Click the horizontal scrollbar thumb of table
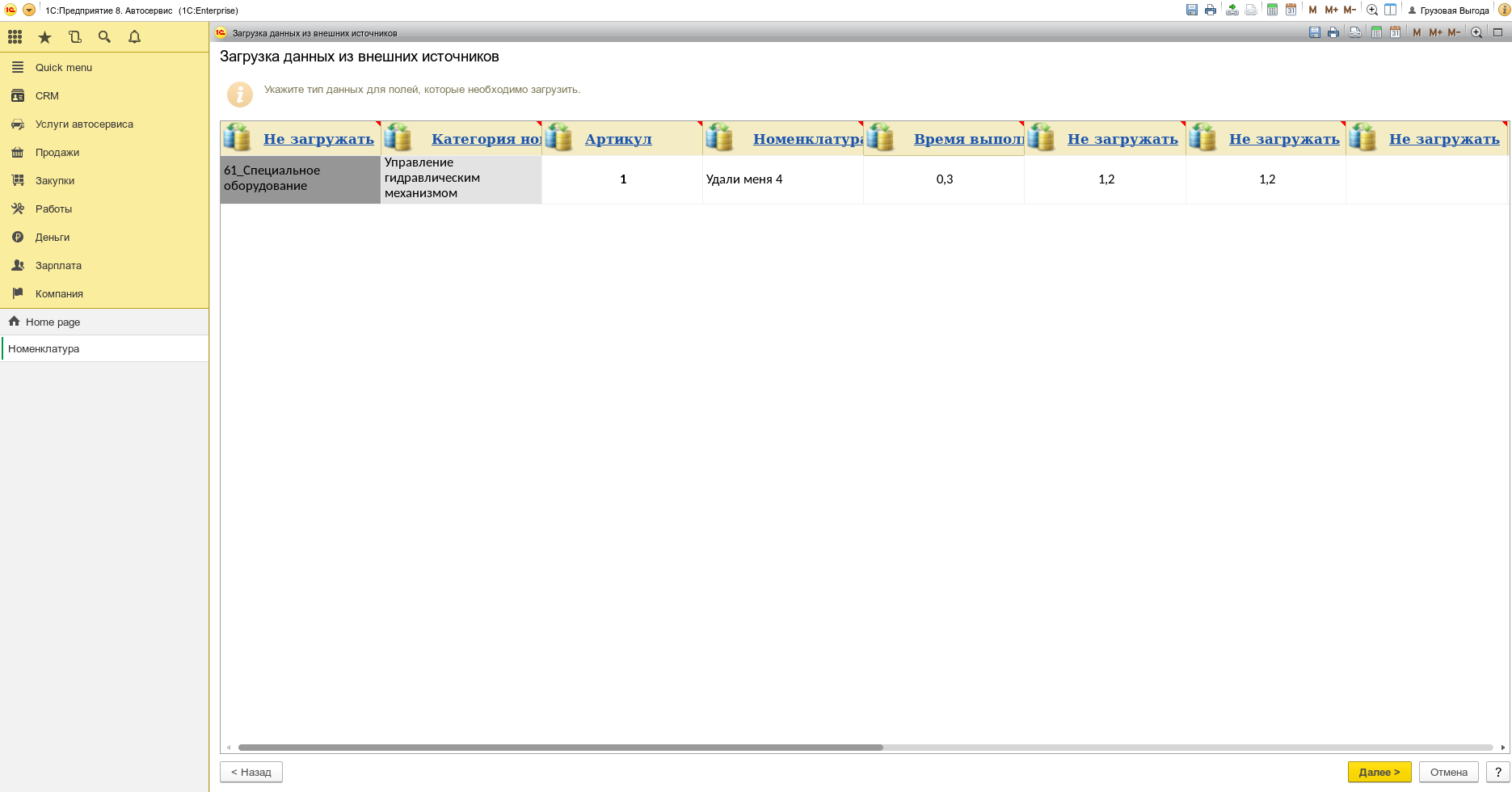The width and height of the screenshot is (1512, 792). click(560, 748)
